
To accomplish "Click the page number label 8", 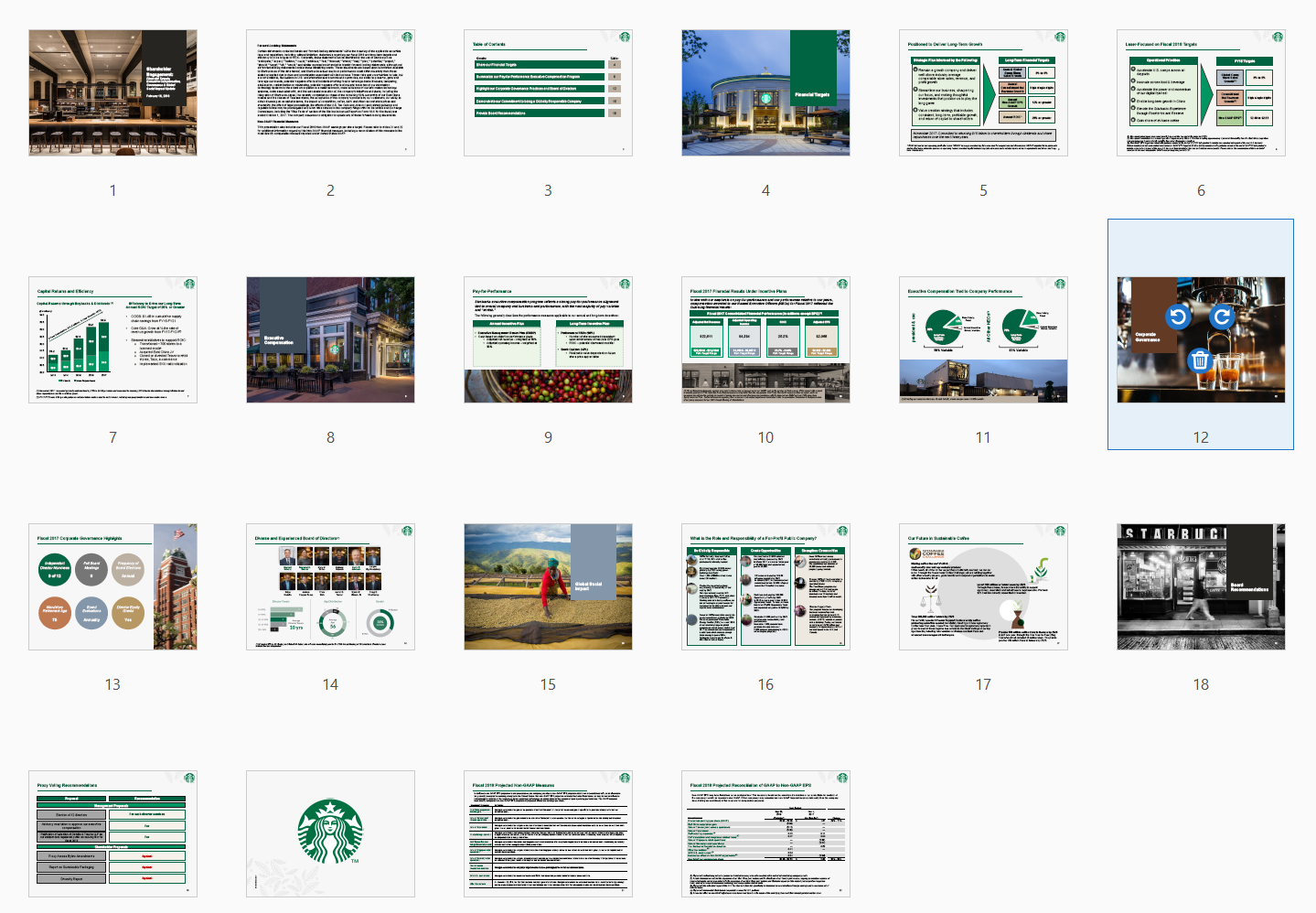I will pyautogui.click(x=330, y=437).
